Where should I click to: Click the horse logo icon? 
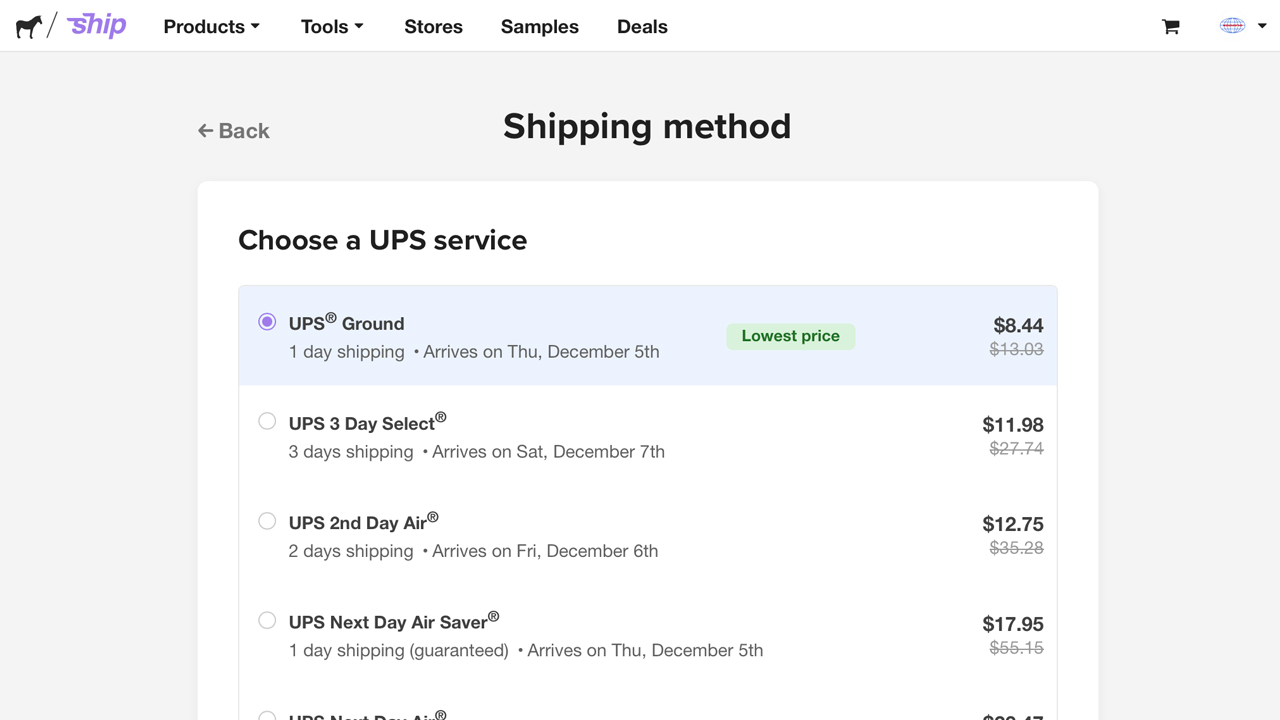pyautogui.click(x=29, y=26)
